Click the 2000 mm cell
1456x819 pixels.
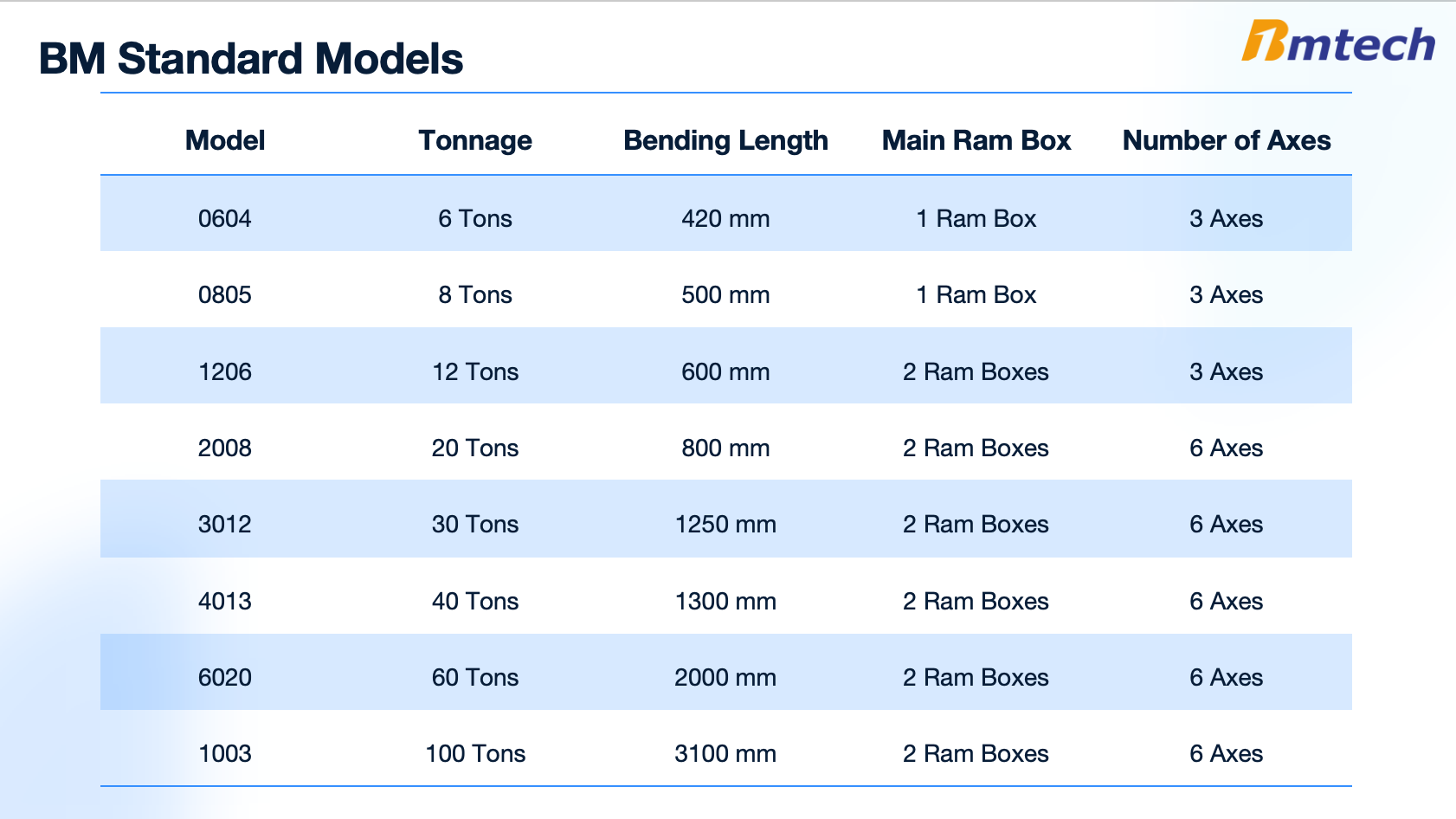click(725, 677)
